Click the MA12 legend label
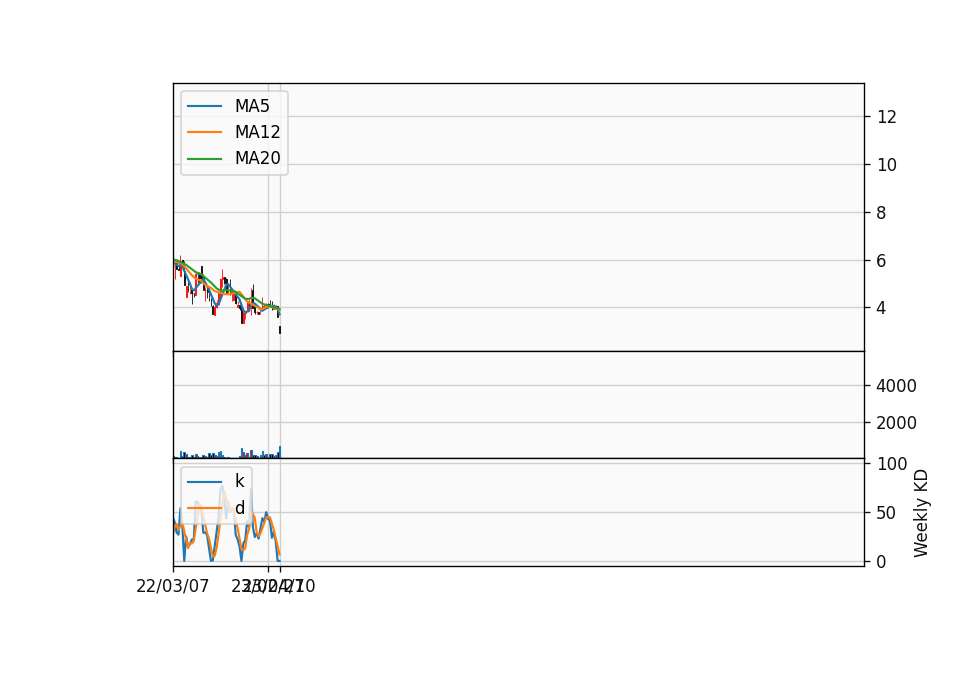 pyautogui.click(x=257, y=132)
